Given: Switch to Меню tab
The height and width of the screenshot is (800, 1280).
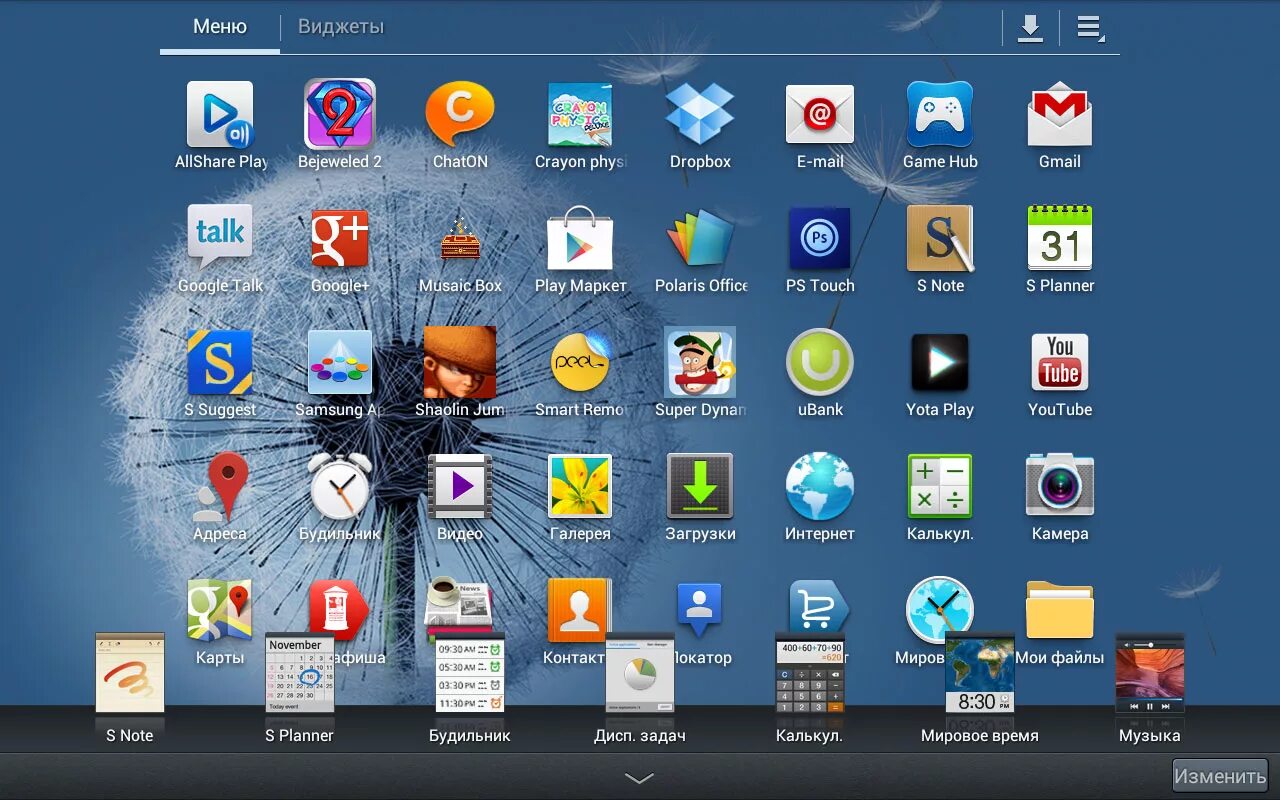Looking at the screenshot, I should [220, 27].
